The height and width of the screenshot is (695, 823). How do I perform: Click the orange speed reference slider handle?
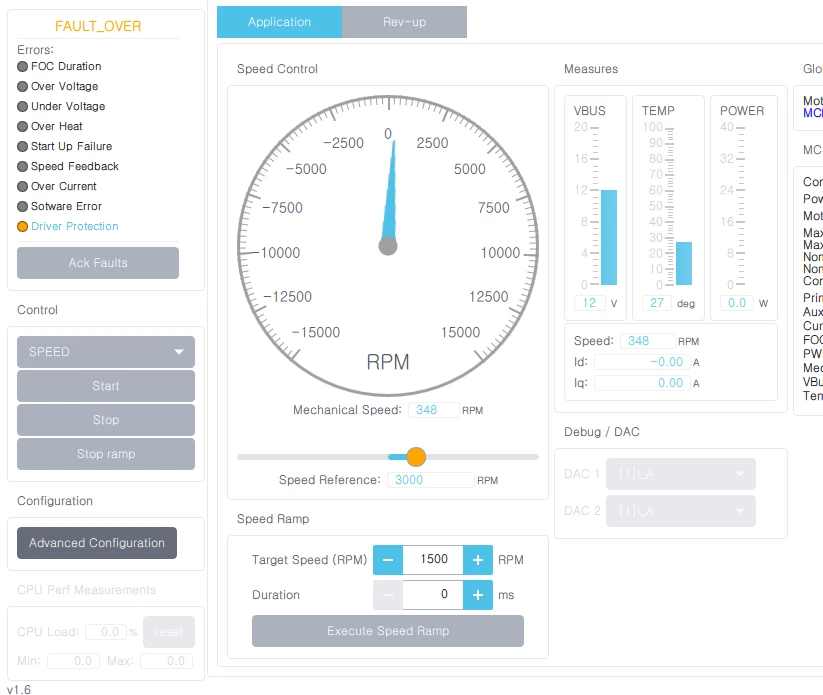click(x=416, y=457)
